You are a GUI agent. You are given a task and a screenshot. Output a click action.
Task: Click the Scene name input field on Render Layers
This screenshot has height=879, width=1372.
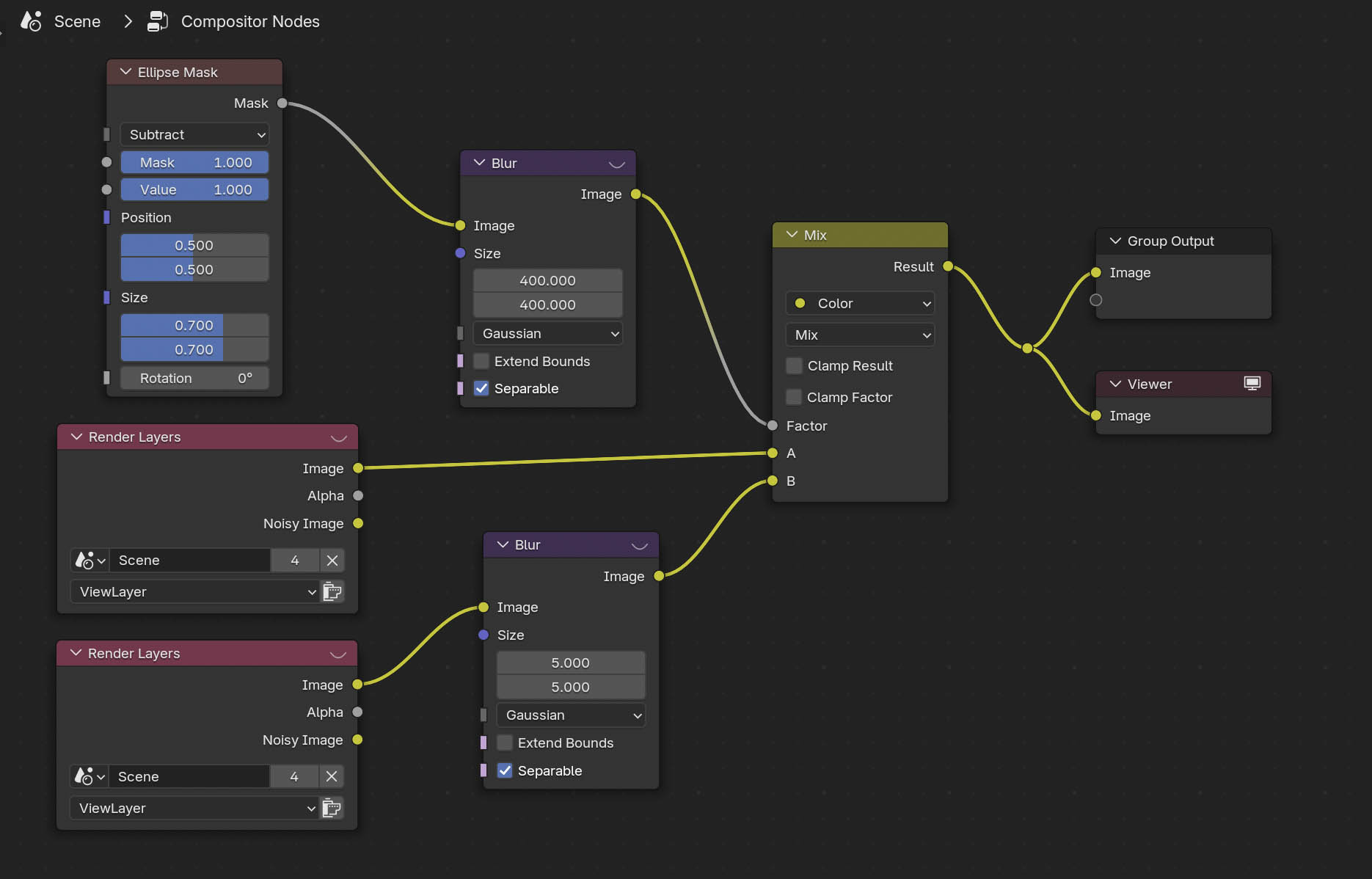(x=190, y=560)
